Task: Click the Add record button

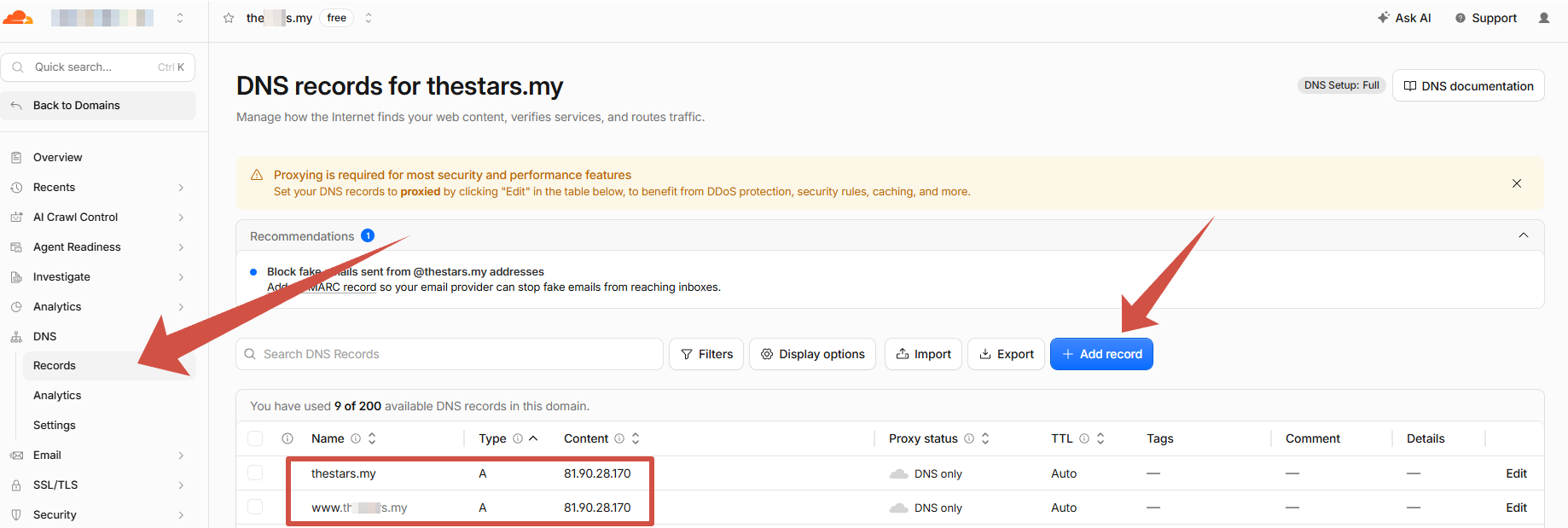Action: coord(1101,354)
